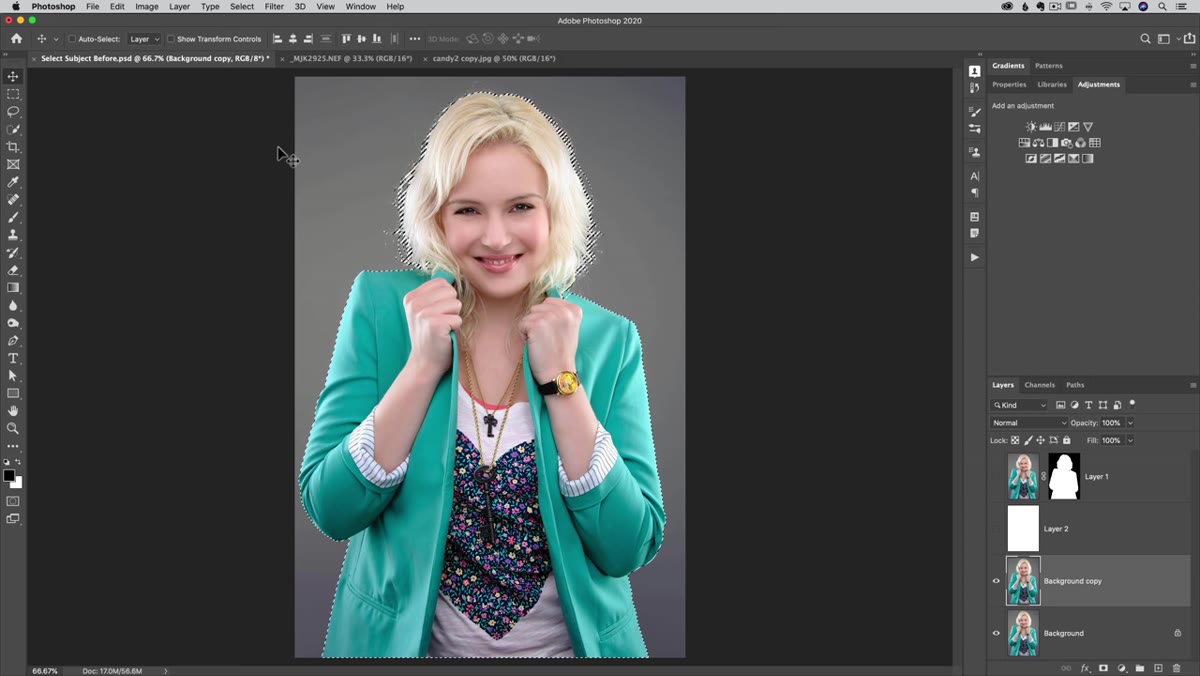Add layer mask in Layers panel
Image resolution: width=1200 pixels, height=676 pixels.
[x=1103, y=668]
